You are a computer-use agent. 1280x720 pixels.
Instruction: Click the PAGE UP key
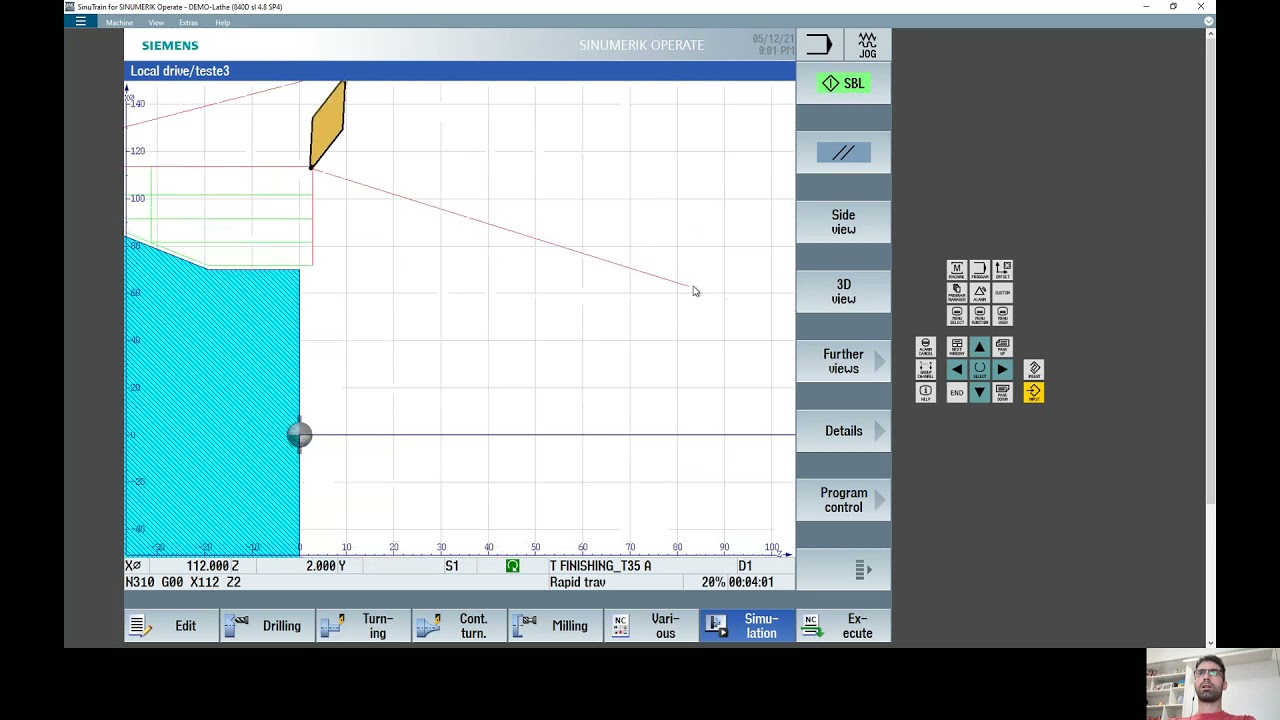tap(1002, 347)
